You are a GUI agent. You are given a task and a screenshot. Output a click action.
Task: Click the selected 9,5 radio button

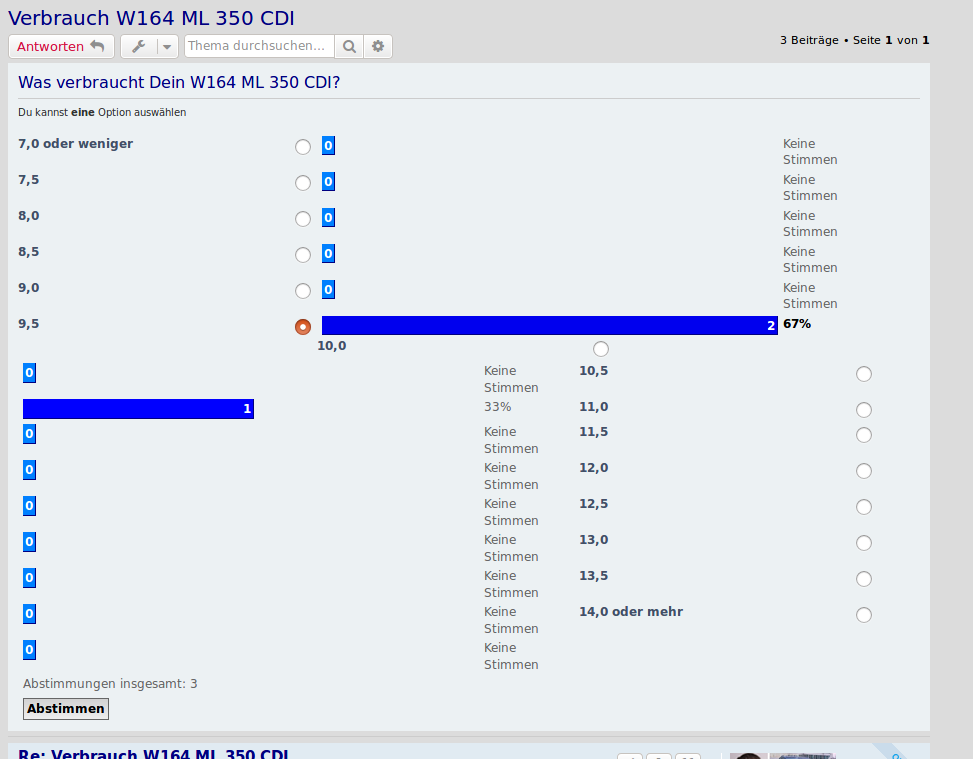coord(303,327)
